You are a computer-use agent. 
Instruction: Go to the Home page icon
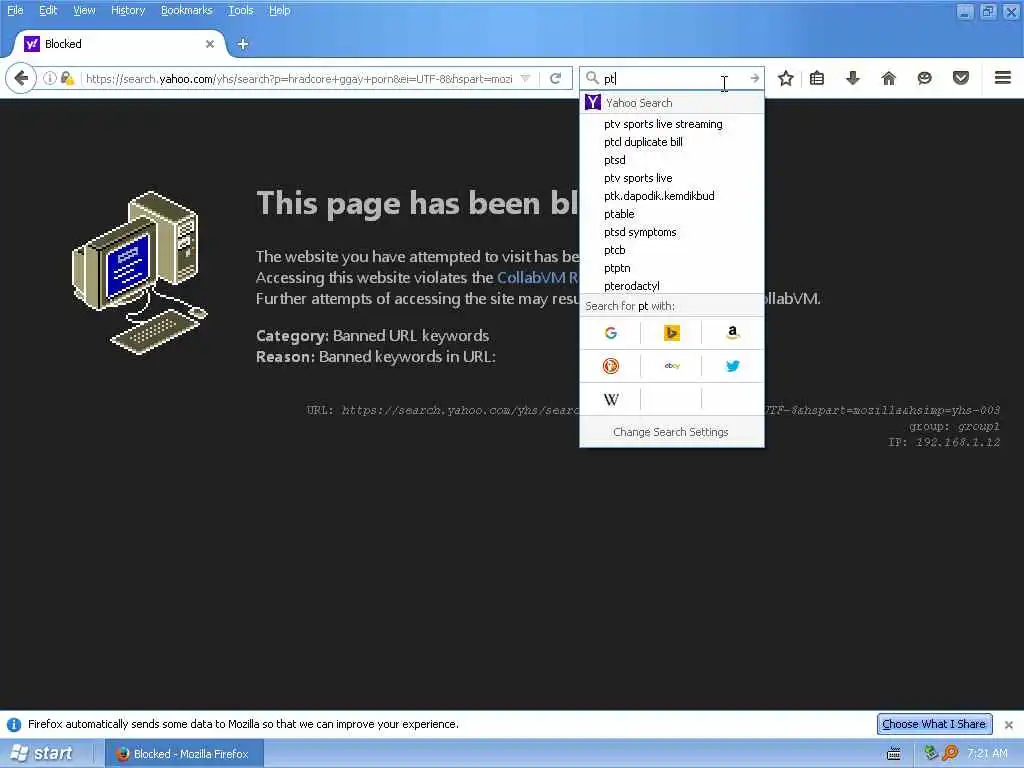tap(888, 78)
